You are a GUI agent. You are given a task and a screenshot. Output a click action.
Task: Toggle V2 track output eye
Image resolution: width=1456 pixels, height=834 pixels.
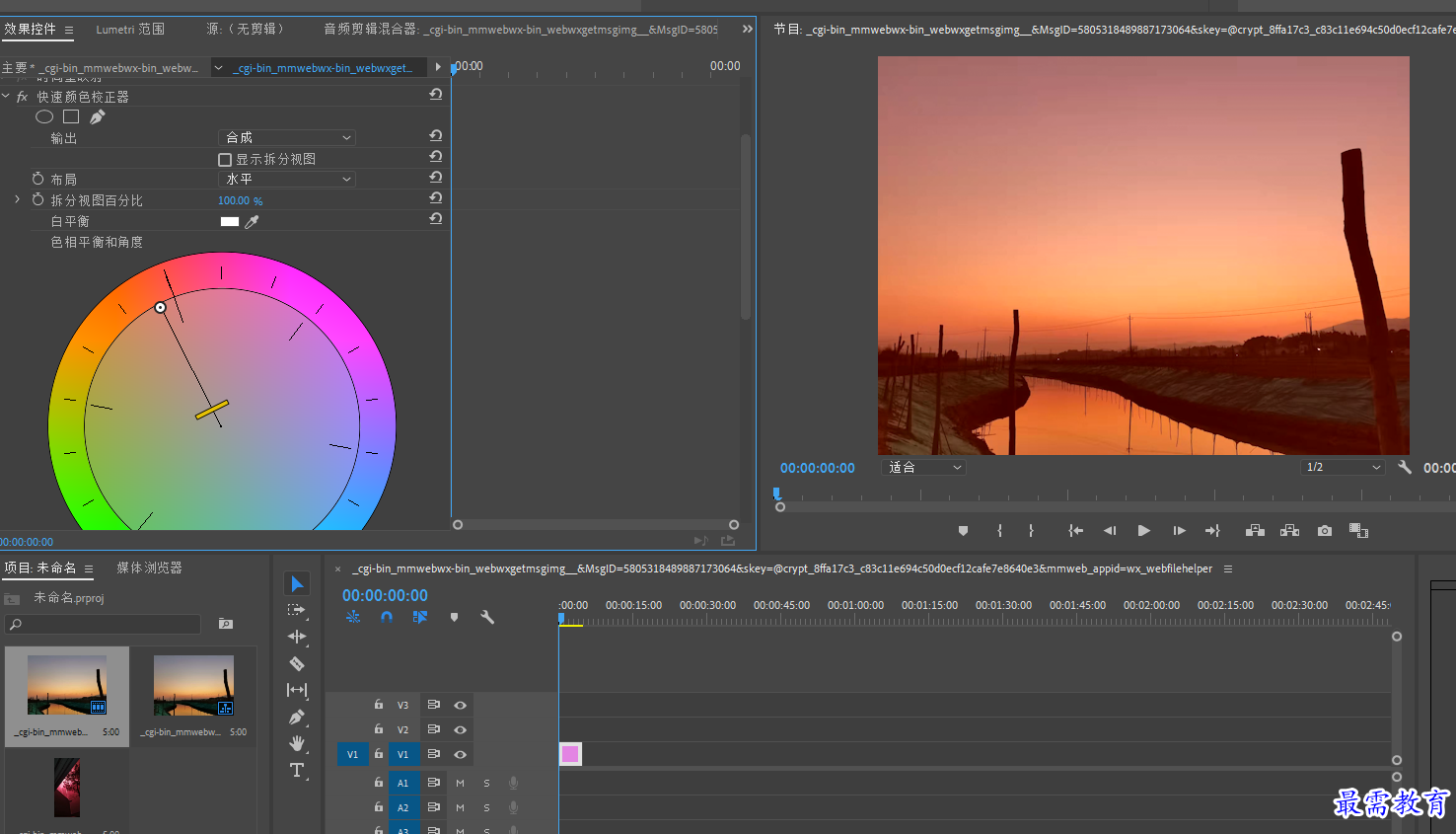[x=460, y=729]
